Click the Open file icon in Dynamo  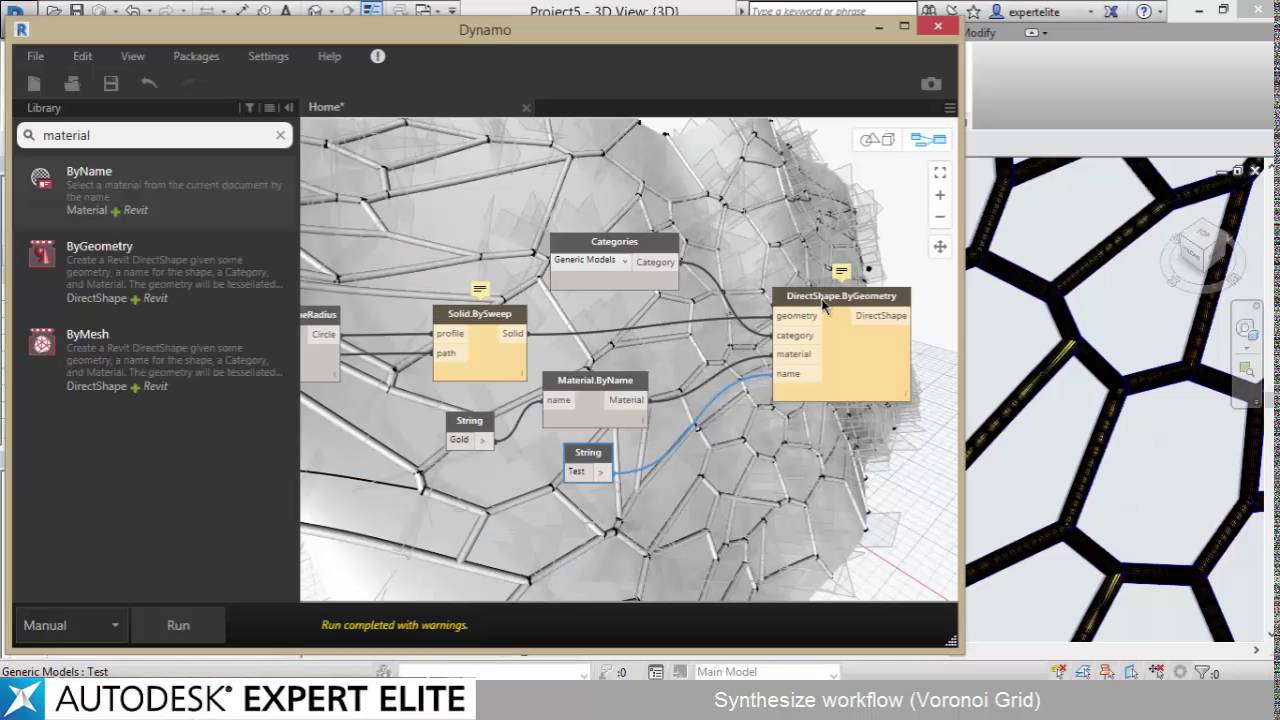point(72,84)
